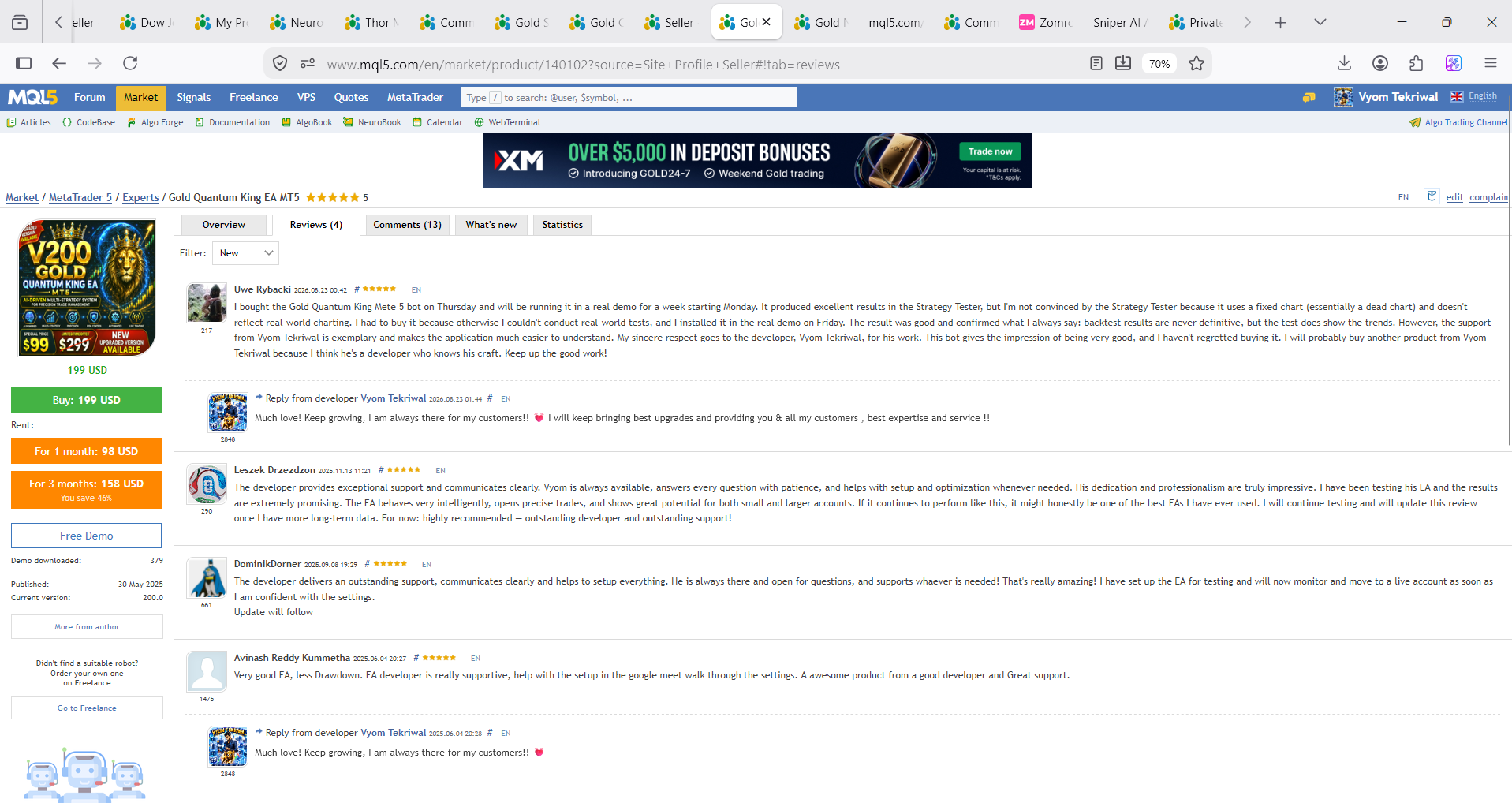
Task: Toggle the browser sidebar icon
Action: [x=24, y=63]
